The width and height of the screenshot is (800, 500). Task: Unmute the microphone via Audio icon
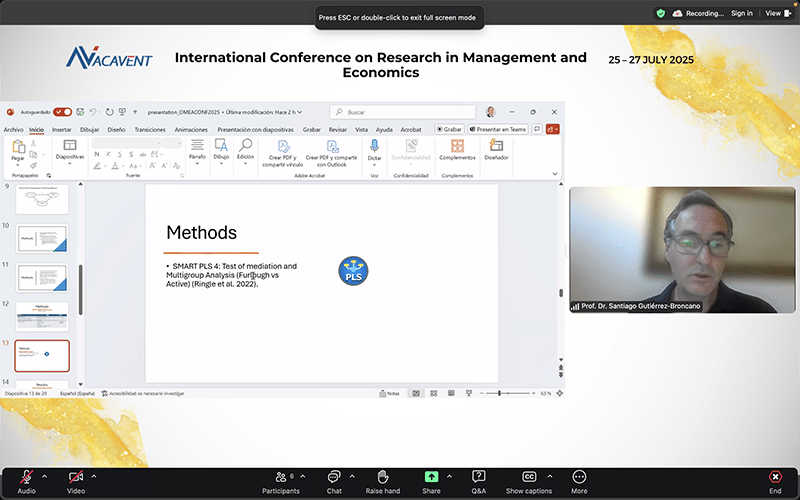tap(26, 477)
